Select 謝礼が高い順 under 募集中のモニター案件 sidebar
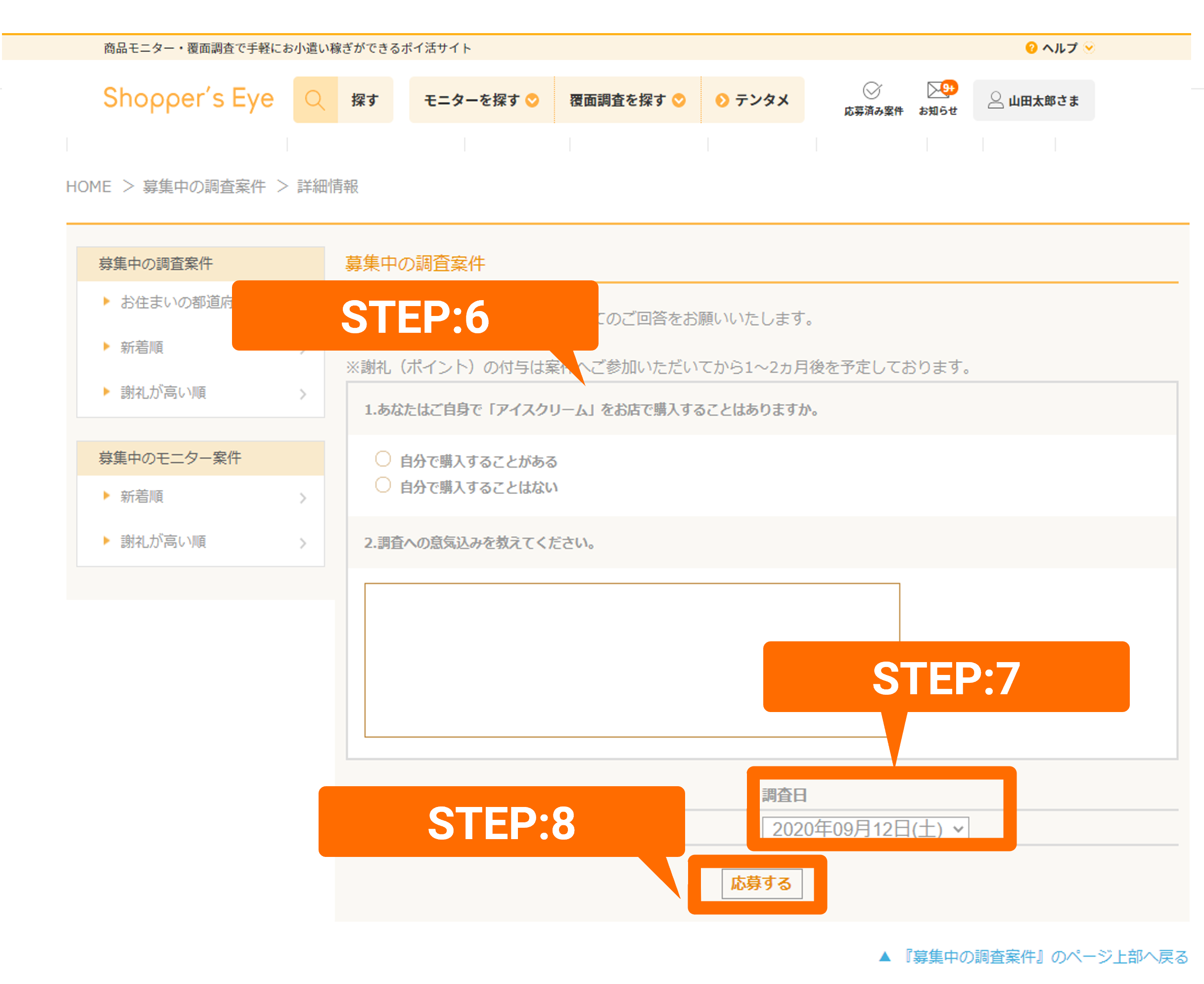Image resolution: width=1204 pixels, height=984 pixels. 163,541
